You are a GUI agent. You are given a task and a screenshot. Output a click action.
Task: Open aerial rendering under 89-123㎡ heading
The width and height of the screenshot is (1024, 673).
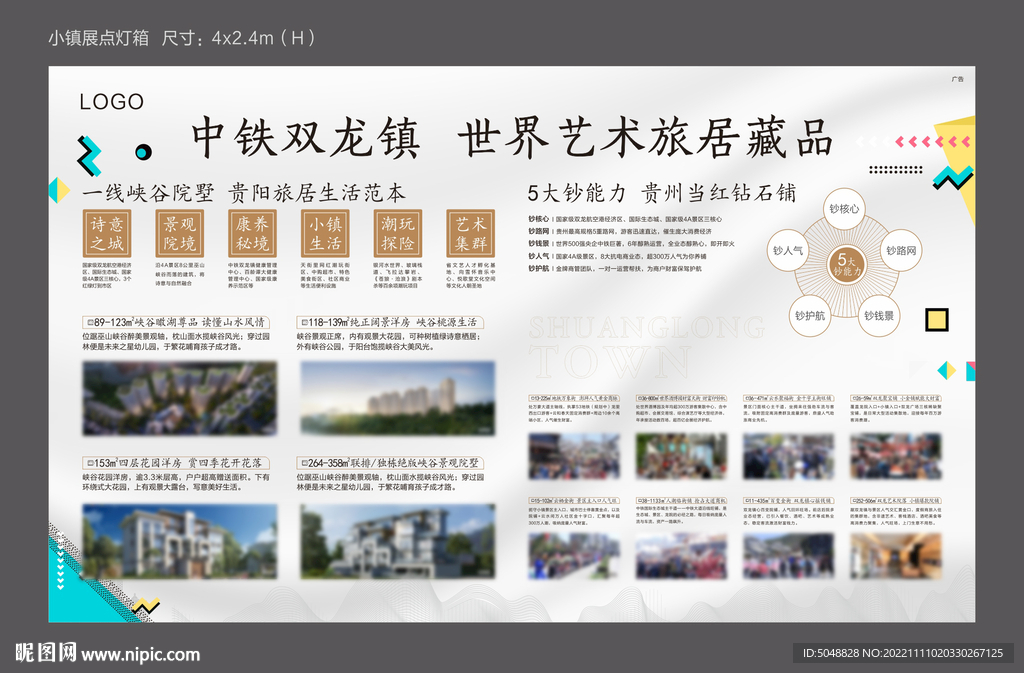(180, 398)
